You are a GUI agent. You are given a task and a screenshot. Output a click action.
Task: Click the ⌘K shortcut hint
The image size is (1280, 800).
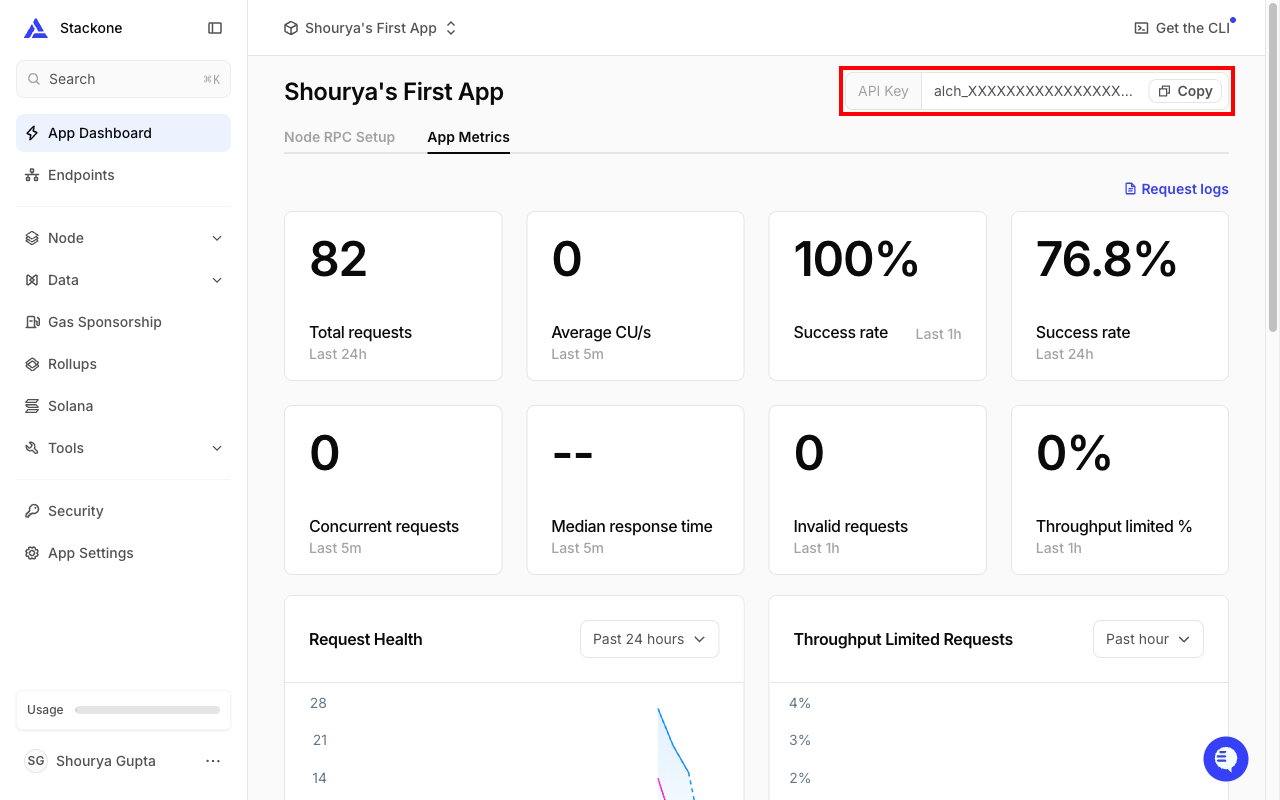211,79
